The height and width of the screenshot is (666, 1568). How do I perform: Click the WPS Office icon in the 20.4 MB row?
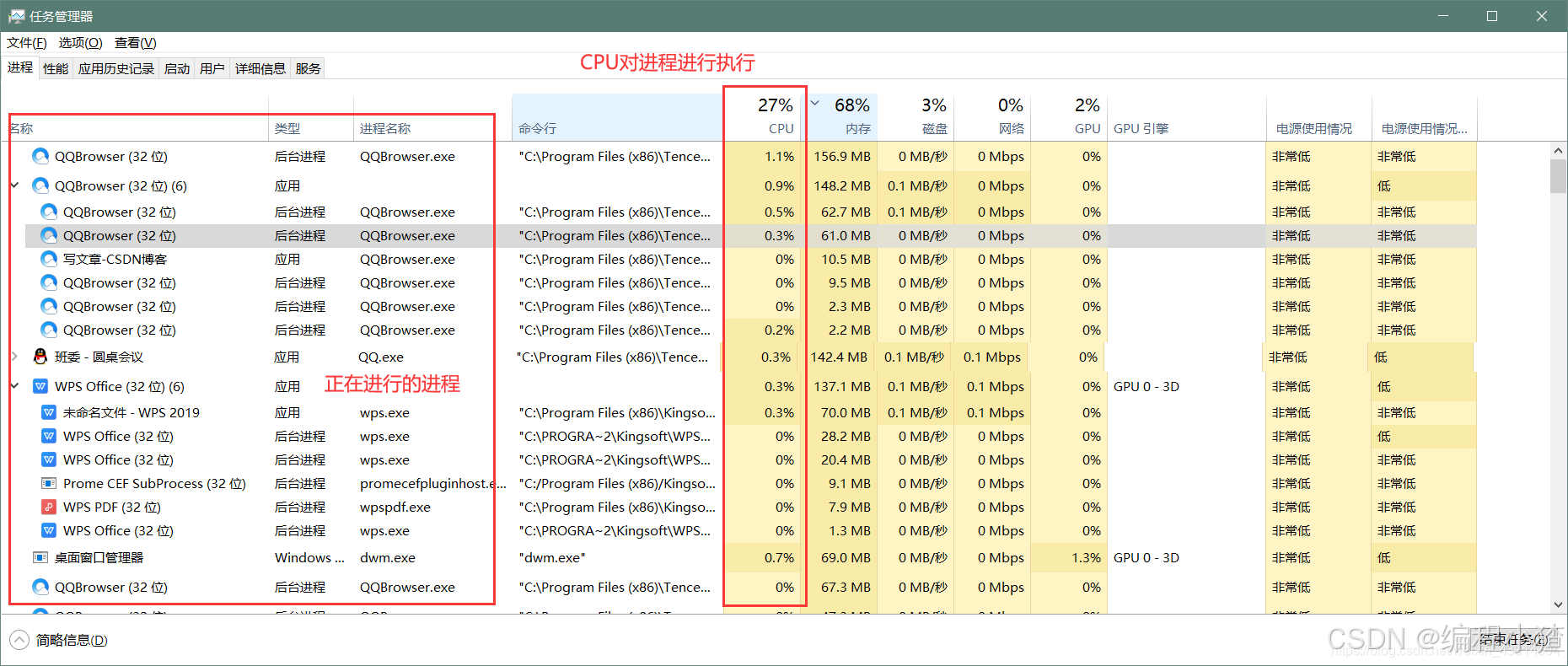pyautogui.click(x=49, y=459)
